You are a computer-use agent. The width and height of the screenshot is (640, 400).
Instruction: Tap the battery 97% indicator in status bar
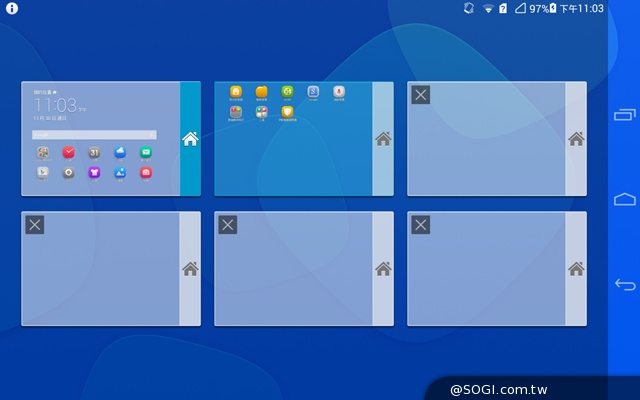[541, 8]
